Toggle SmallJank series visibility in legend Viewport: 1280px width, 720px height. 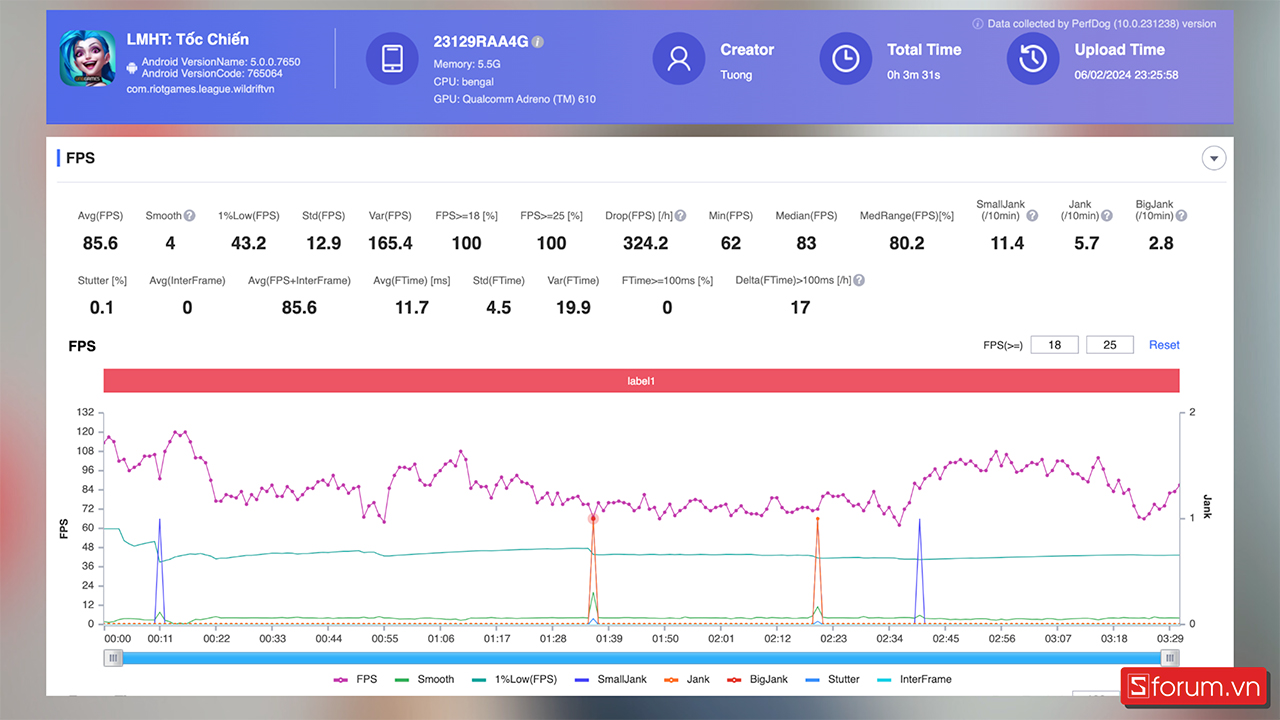610,679
